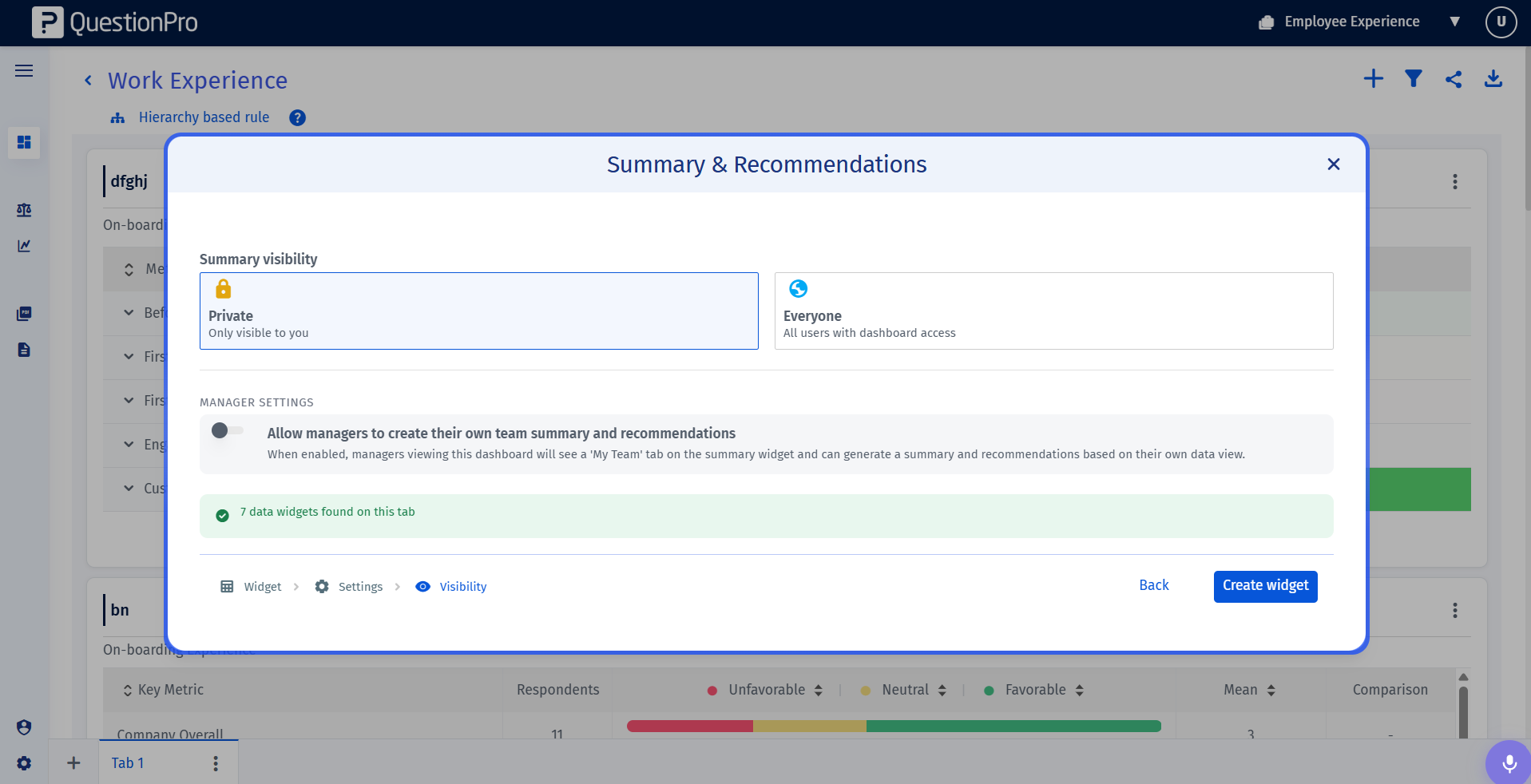Open the hamburger menu icon
Screen dimensions: 1531x784
(x=24, y=71)
